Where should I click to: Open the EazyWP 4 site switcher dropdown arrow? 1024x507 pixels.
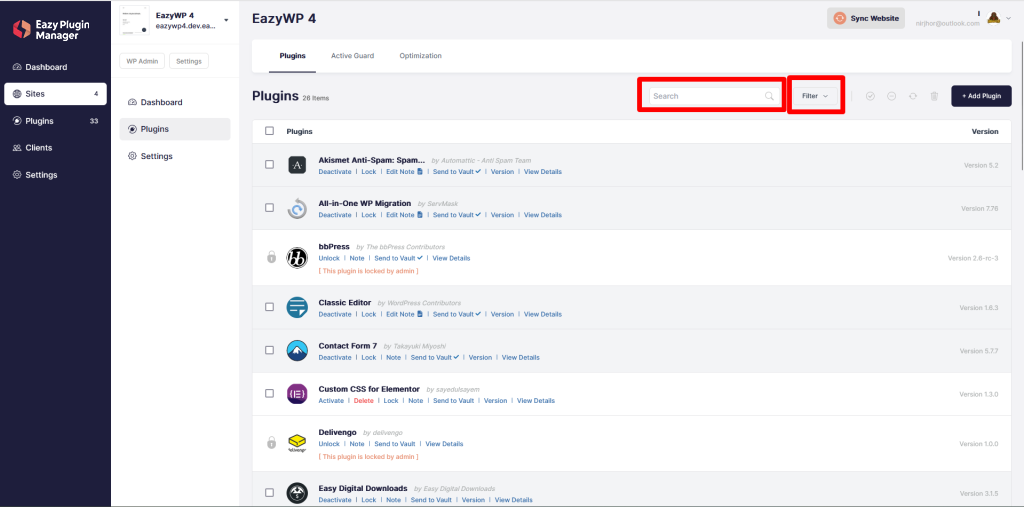point(226,20)
